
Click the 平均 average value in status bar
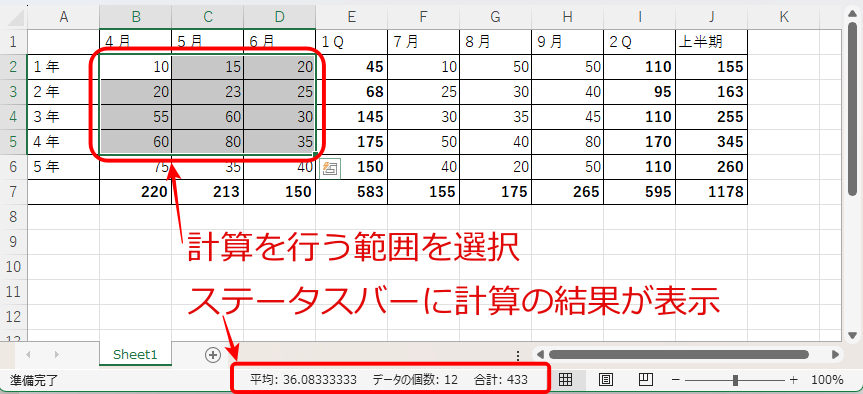pos(303,379)
